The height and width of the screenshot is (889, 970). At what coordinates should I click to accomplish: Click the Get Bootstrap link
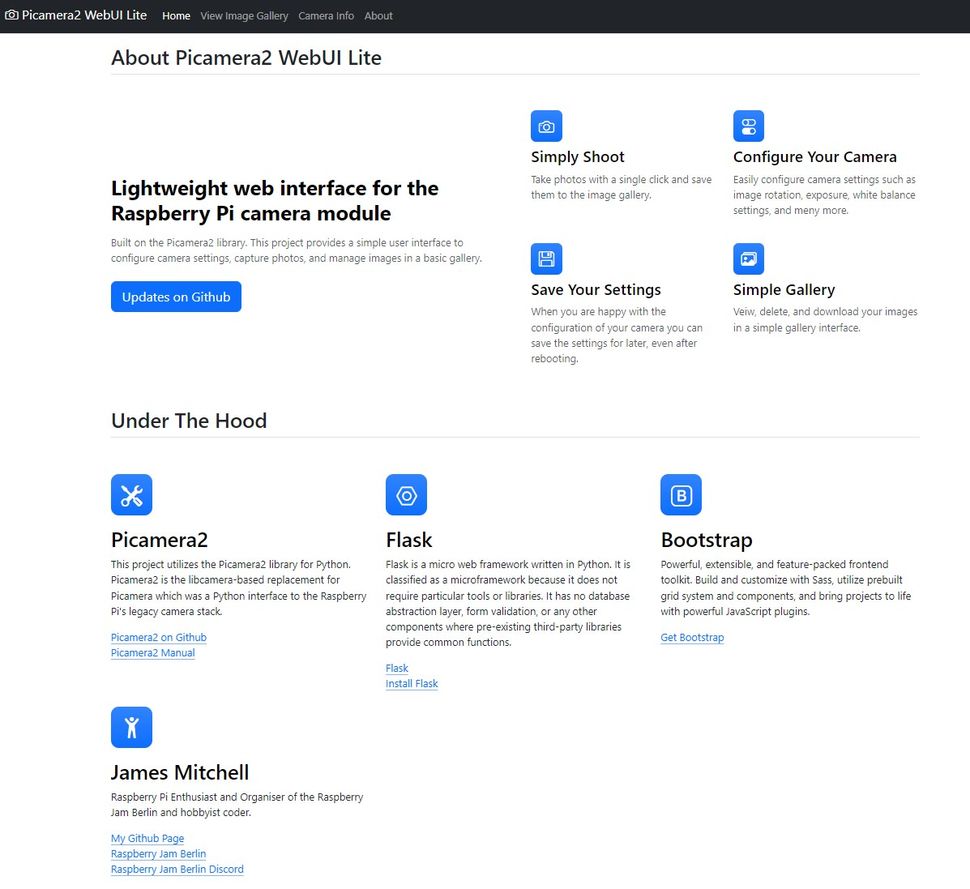[x=692, y=638]
